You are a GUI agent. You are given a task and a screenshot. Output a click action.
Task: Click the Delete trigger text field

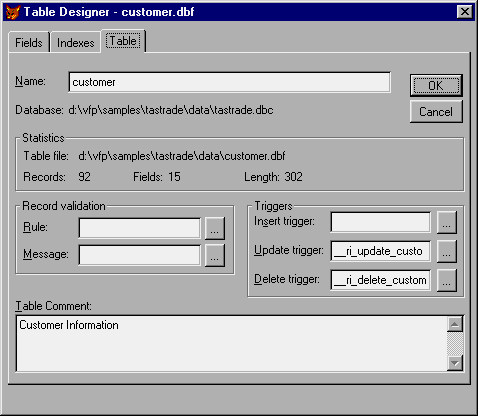point(380,280)
